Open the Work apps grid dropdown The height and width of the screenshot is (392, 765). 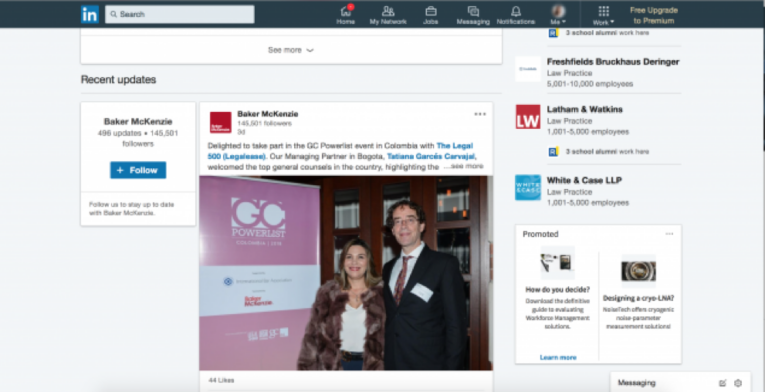point(604,15)
